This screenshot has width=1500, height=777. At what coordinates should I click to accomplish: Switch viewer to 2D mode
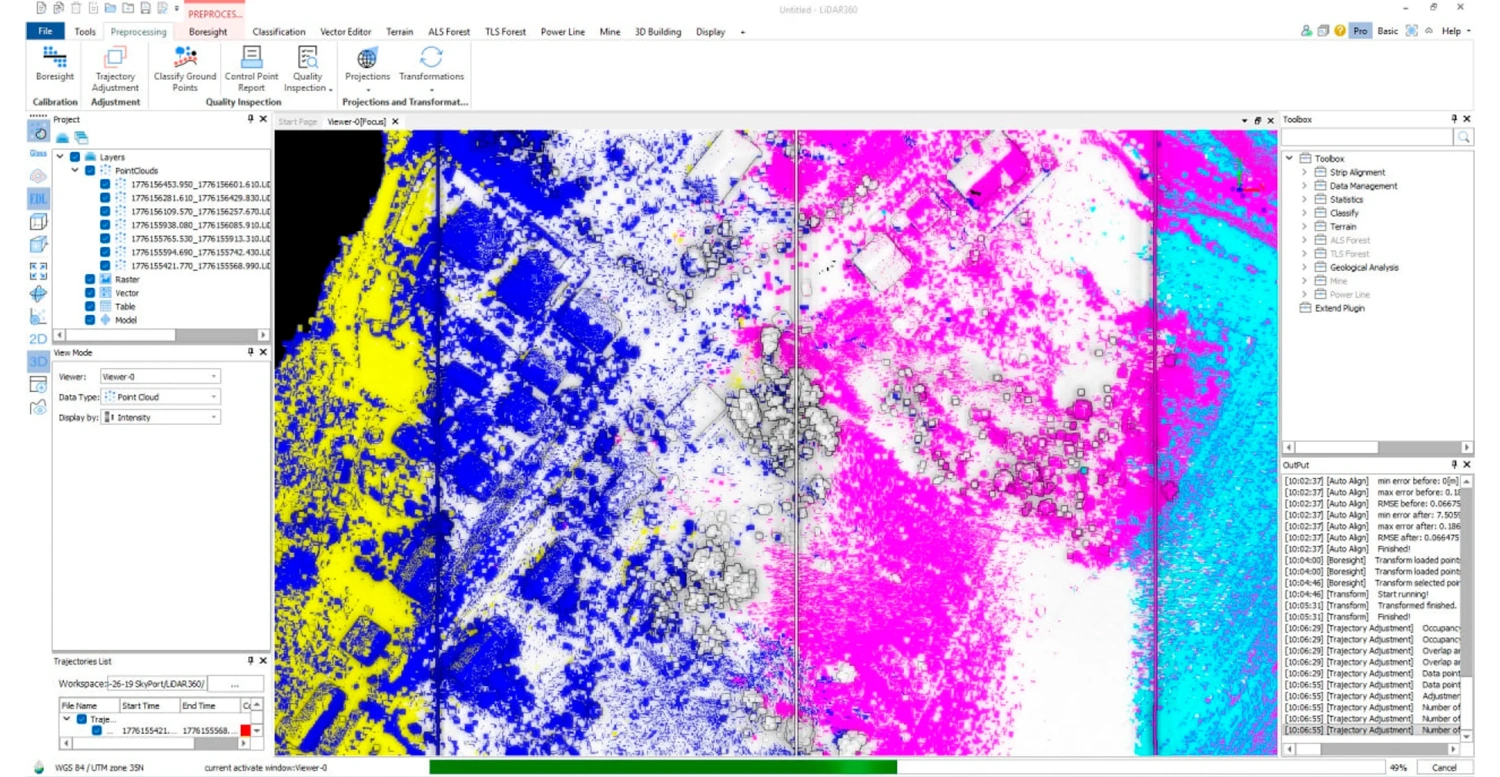click(x=38, y=339)
